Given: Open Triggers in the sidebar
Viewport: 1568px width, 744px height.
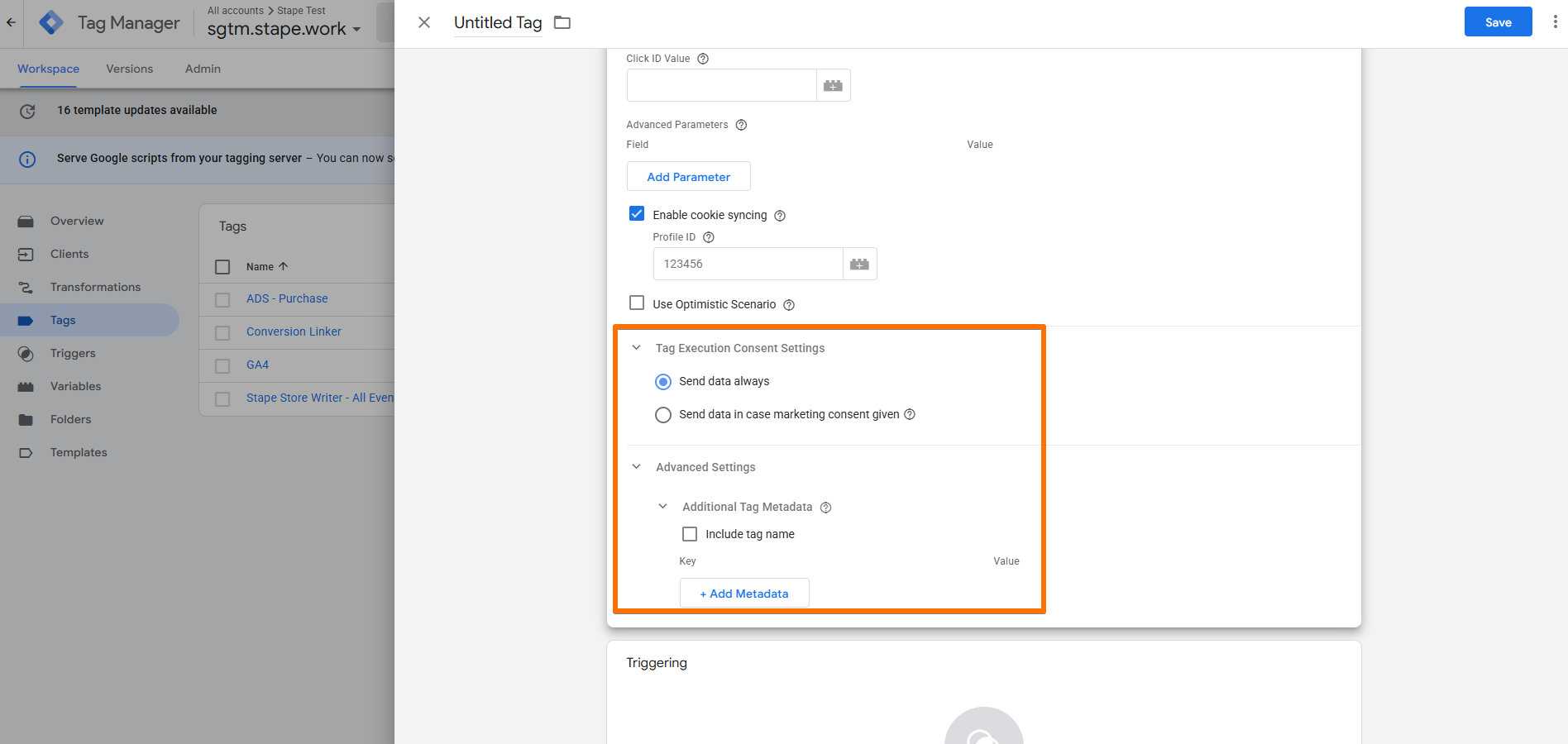Looking at the screenshot, I should point(73,353).
